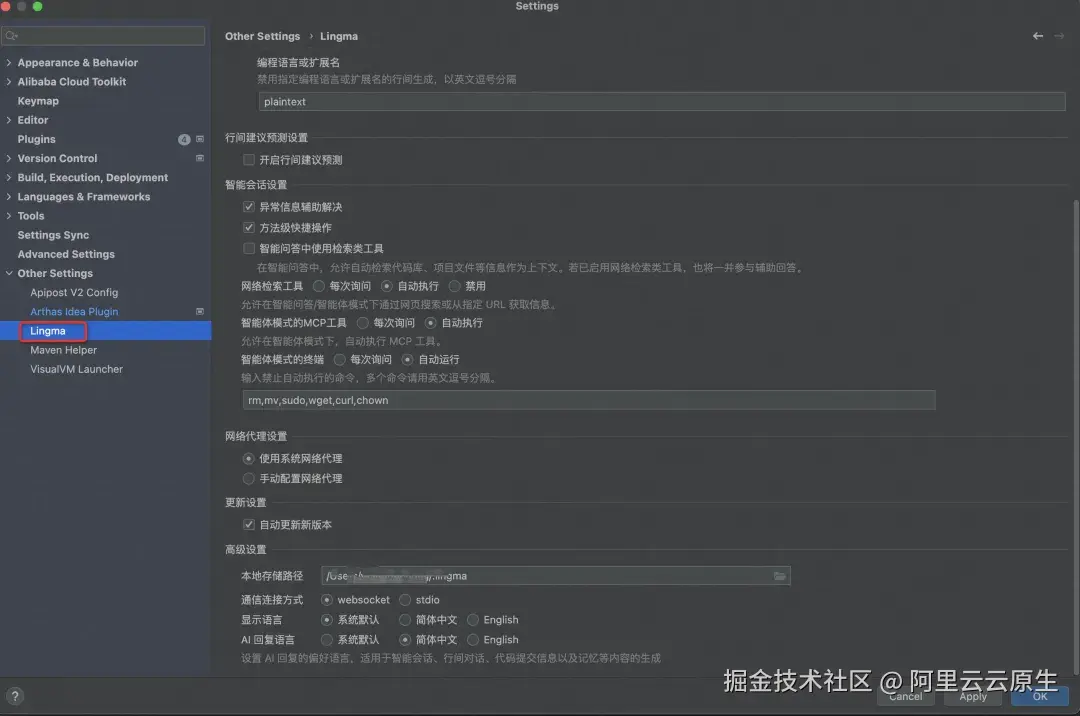Click the small icon beside Plugins badge
Image resolution: width=1080 pixels, height=716 pixels.
(x=200, y=139)
